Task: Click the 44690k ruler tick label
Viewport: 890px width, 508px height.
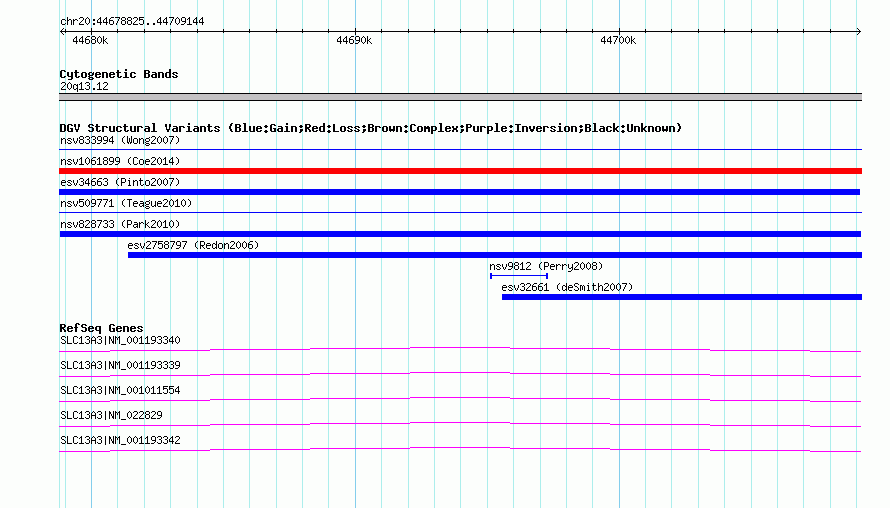Action: [354, 40]
